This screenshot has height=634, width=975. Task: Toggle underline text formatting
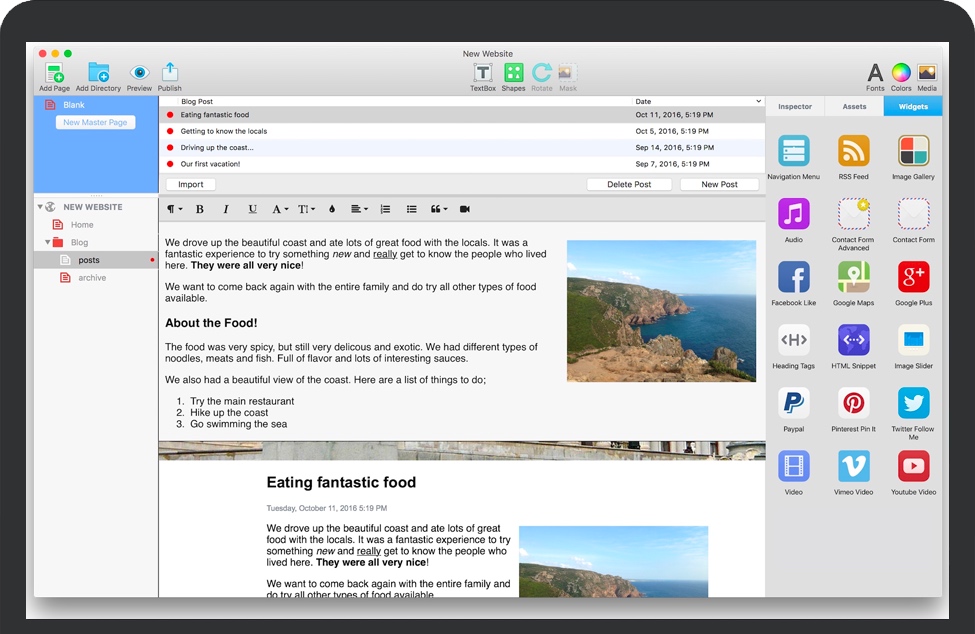click(x=252, y=209)
